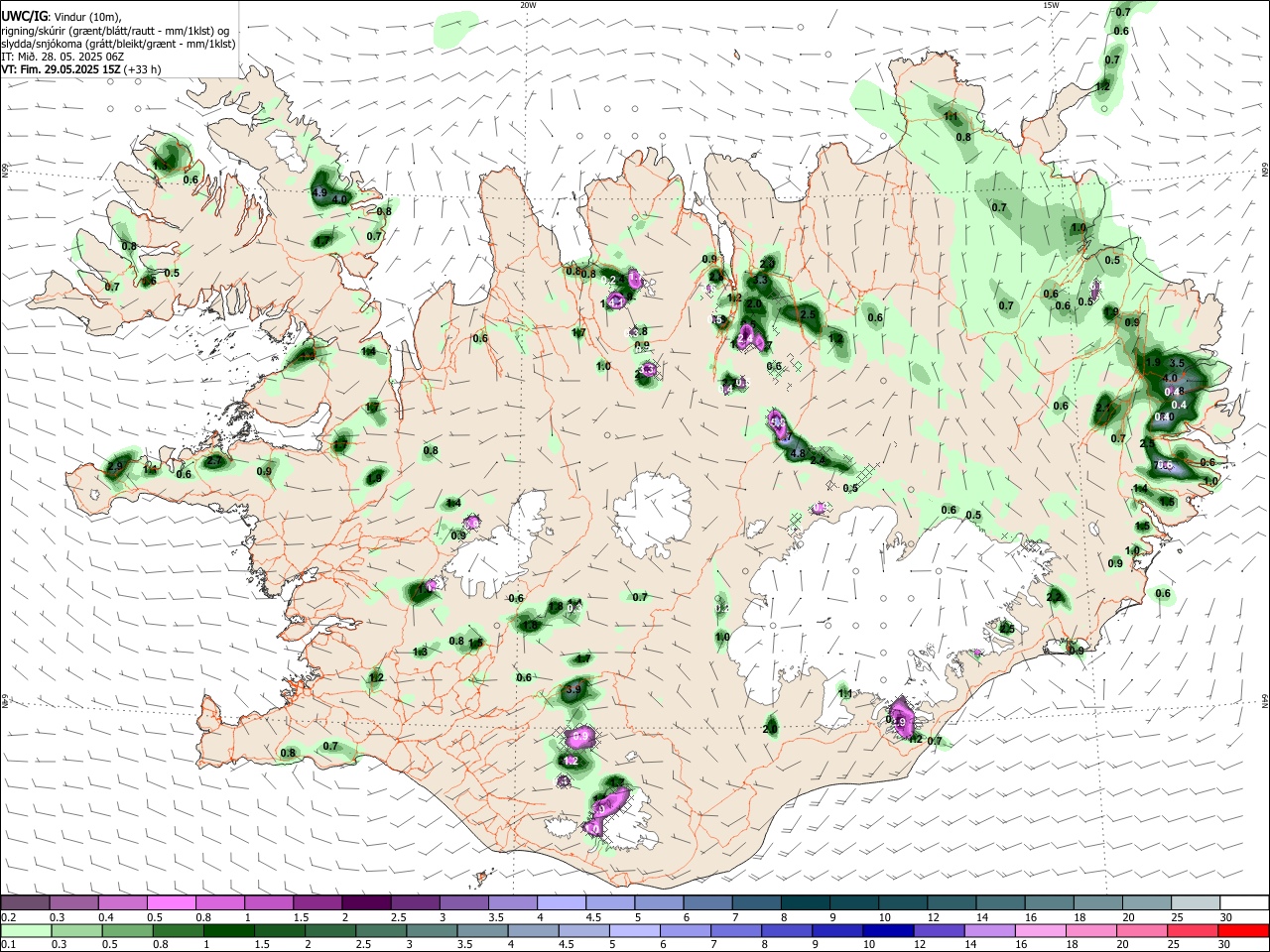Click the '15W' longitude label
This screenshot has width=1270, height=952.
1051,5
